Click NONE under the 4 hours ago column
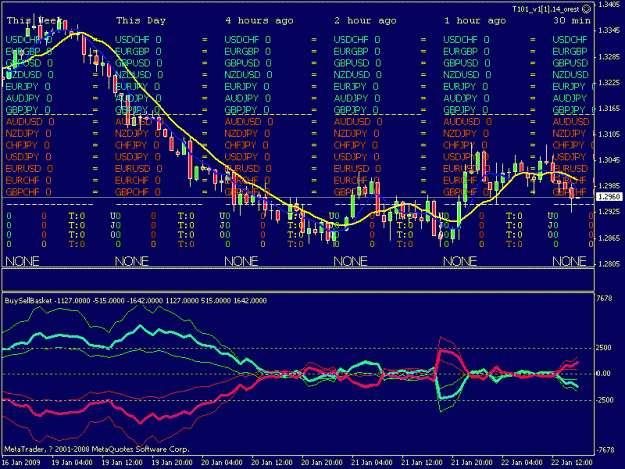 [241, 261]
